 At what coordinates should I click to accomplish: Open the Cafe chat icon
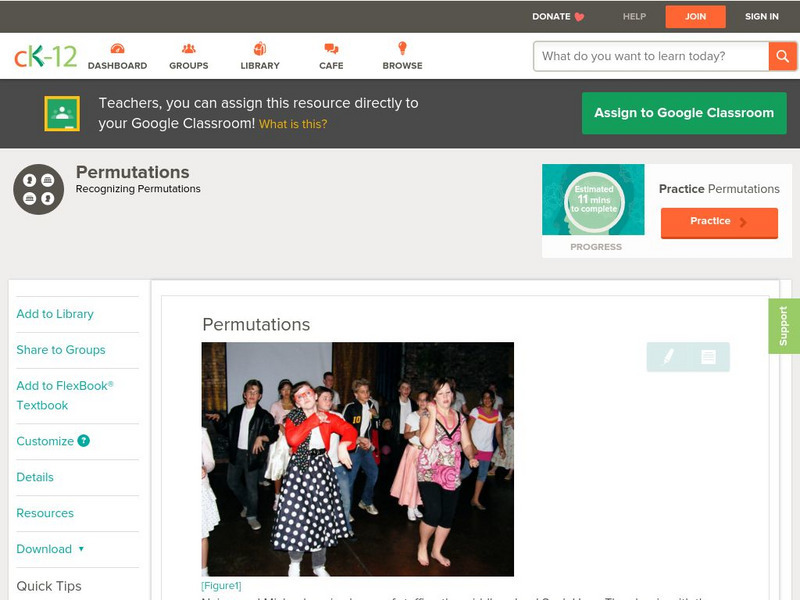click(x=331, y=49)
